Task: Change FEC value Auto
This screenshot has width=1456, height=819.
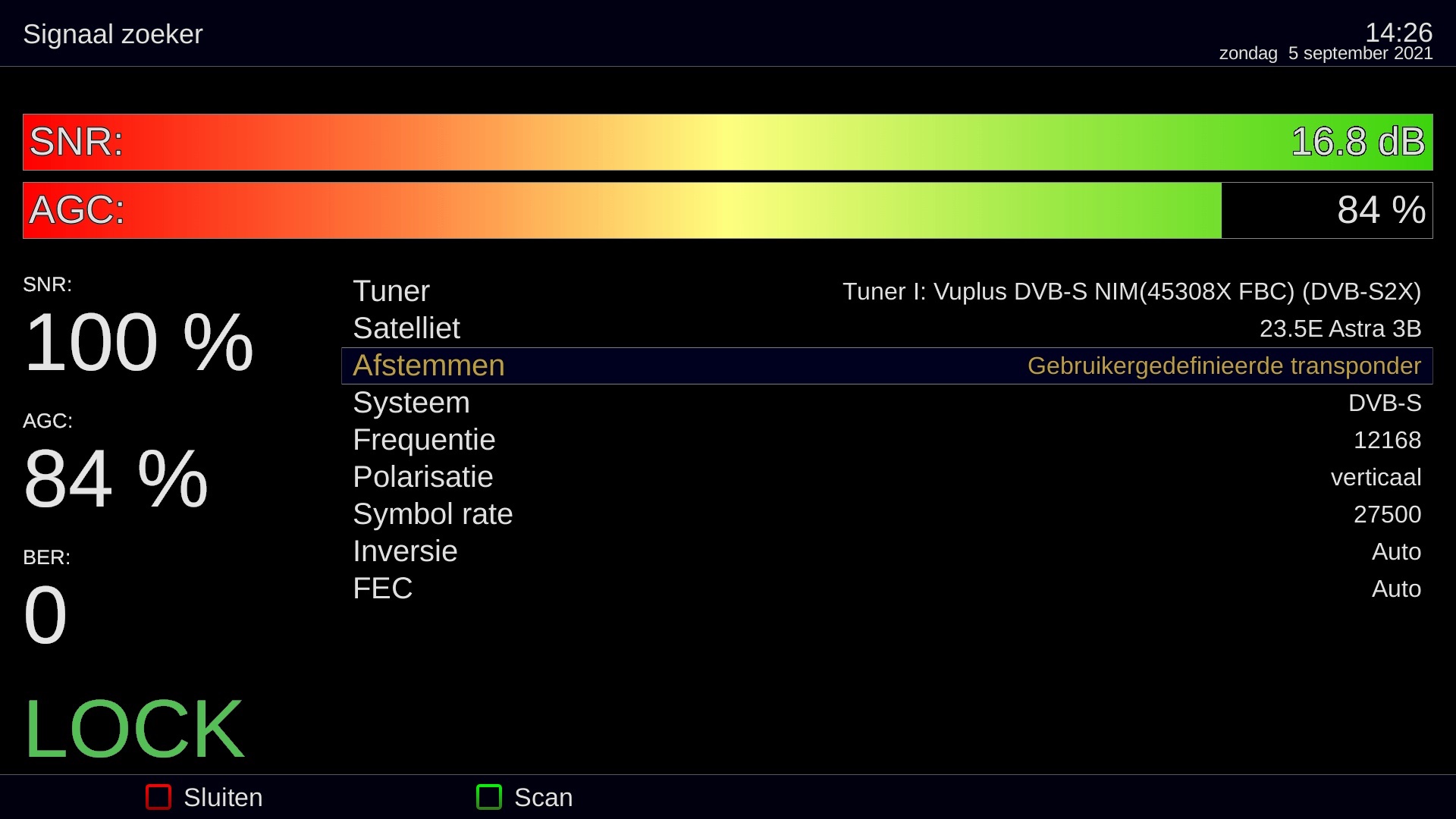Action: 1396,588
